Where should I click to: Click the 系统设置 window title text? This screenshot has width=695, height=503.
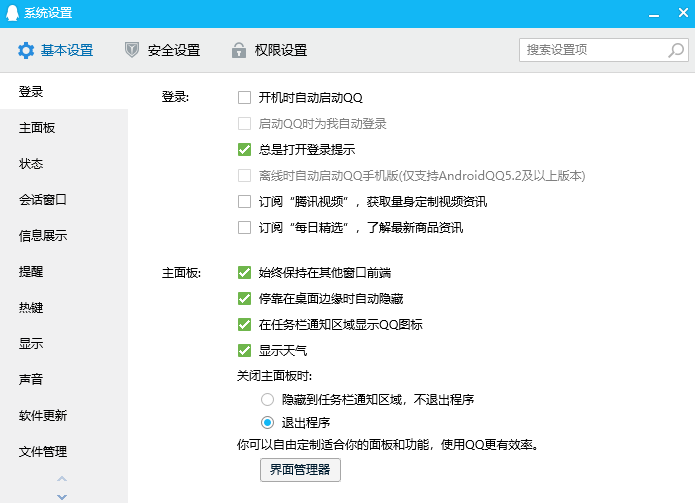click(x=48, y=13)
